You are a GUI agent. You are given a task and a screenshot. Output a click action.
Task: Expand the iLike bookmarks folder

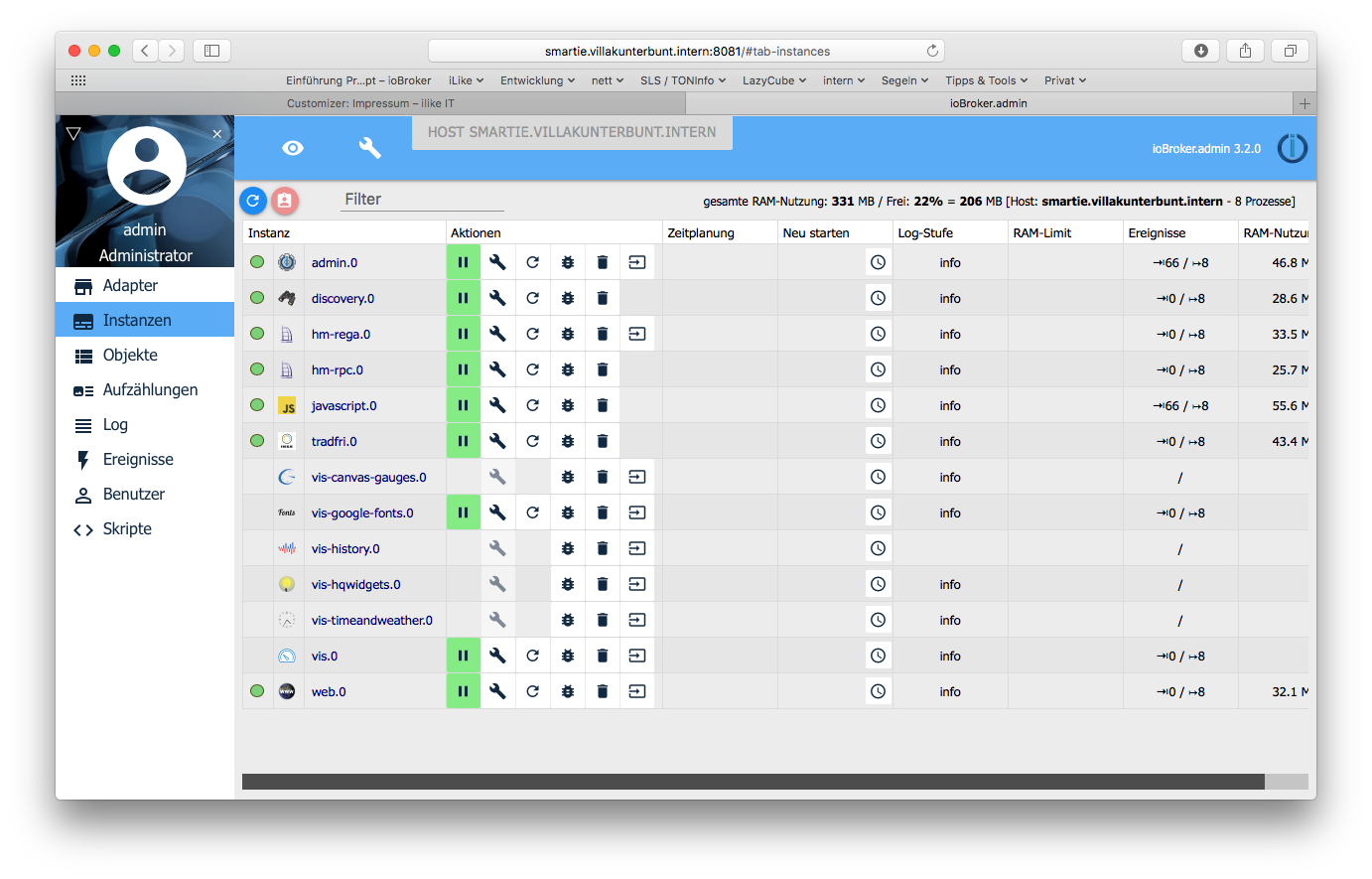coord(466,80)
